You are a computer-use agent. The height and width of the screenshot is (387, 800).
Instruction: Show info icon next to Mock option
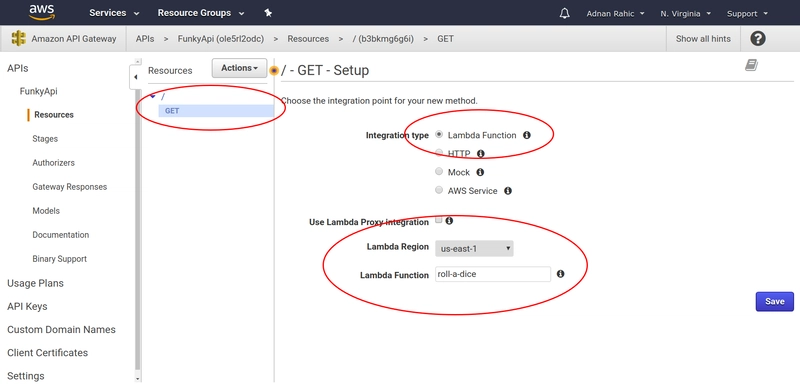pos(480,172)
